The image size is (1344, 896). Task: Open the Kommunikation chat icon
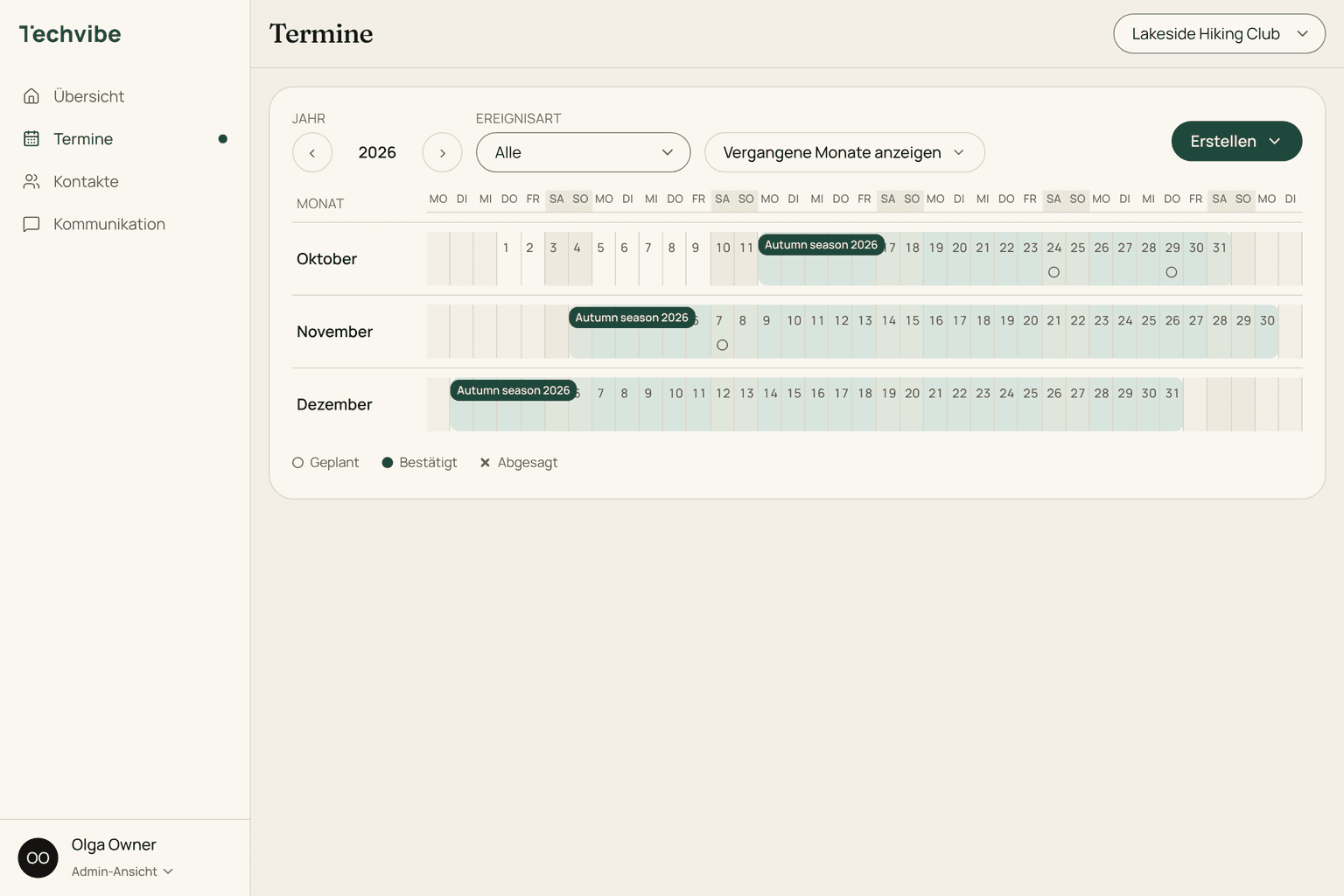coord(31,224)
